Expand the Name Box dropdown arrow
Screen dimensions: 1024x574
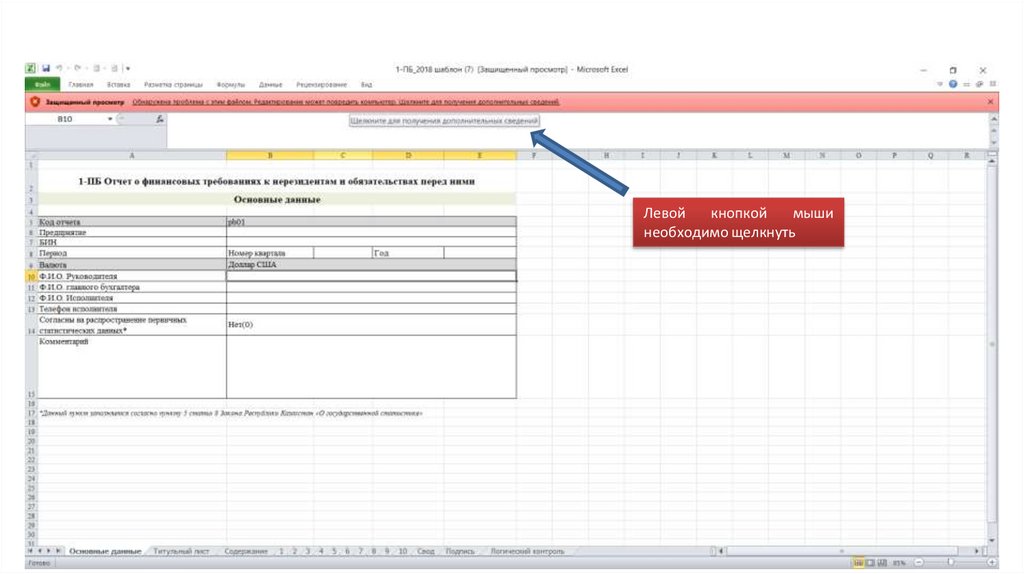click(110, 119)
